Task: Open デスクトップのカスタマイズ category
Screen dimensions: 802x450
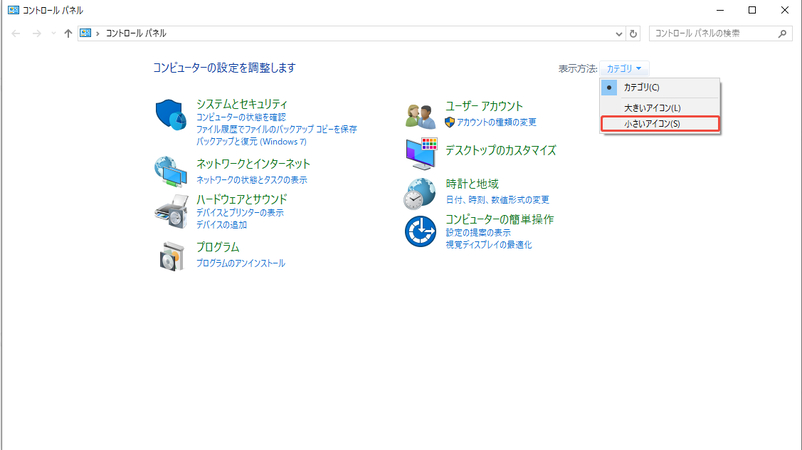Action: click(x=501, y=150)
